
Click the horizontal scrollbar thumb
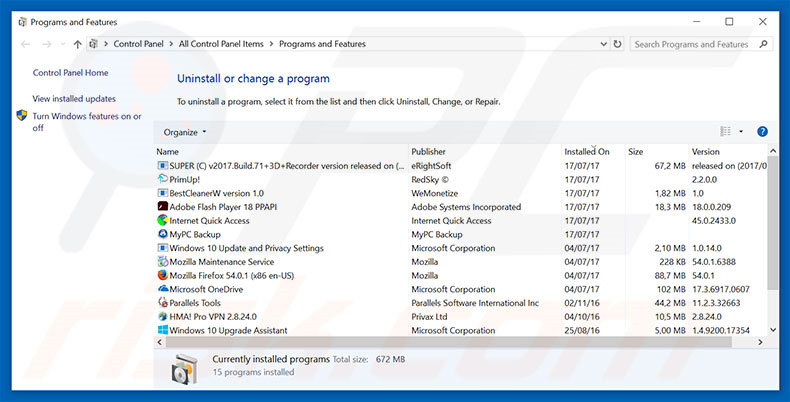point(448,343)
